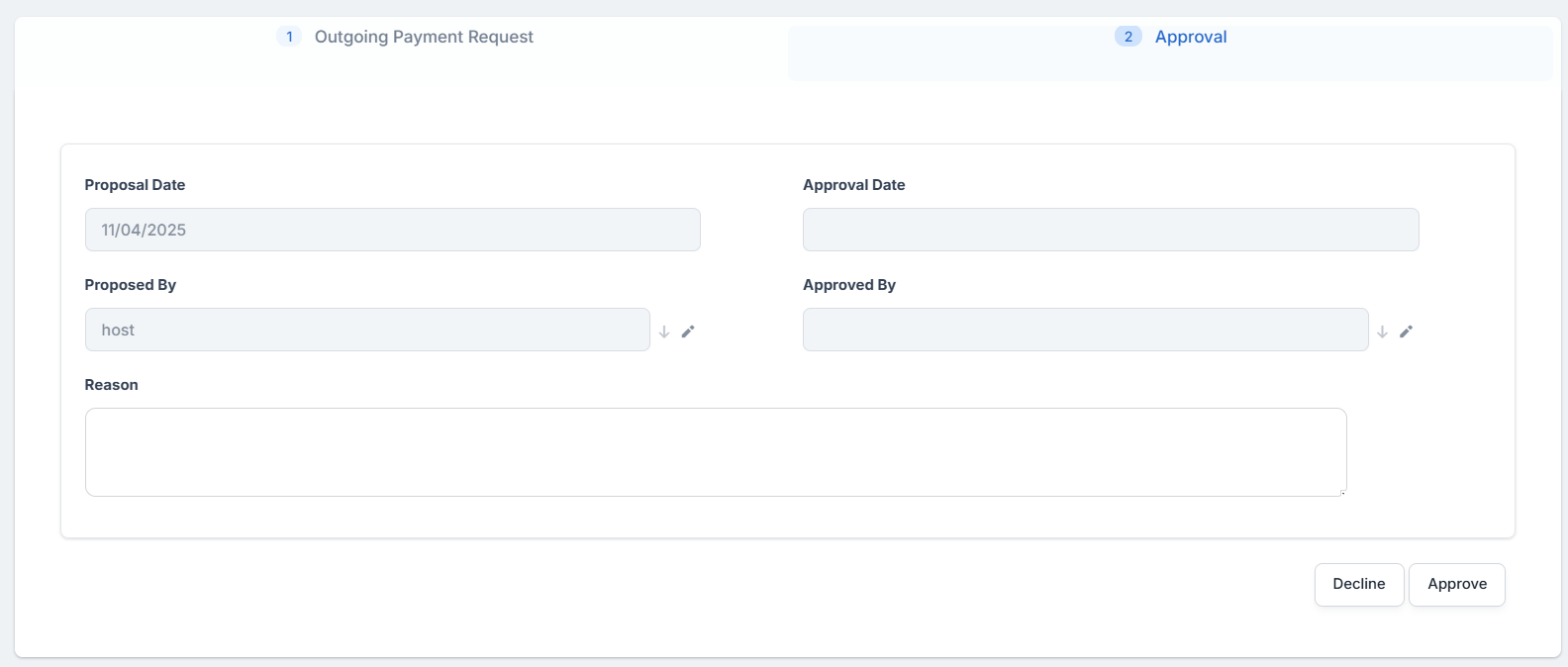1568x667 pixels.
Task: Click the Reason field label
Action: click(x=111, y=385)
